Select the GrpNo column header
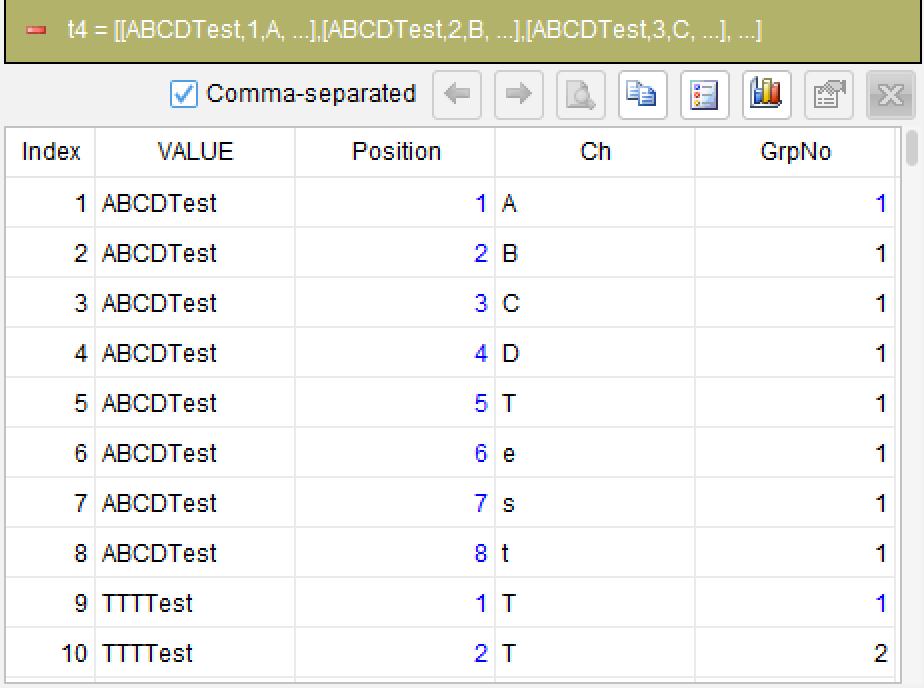Viewport: 924px width, 688px height. click(x=795, y=152)
